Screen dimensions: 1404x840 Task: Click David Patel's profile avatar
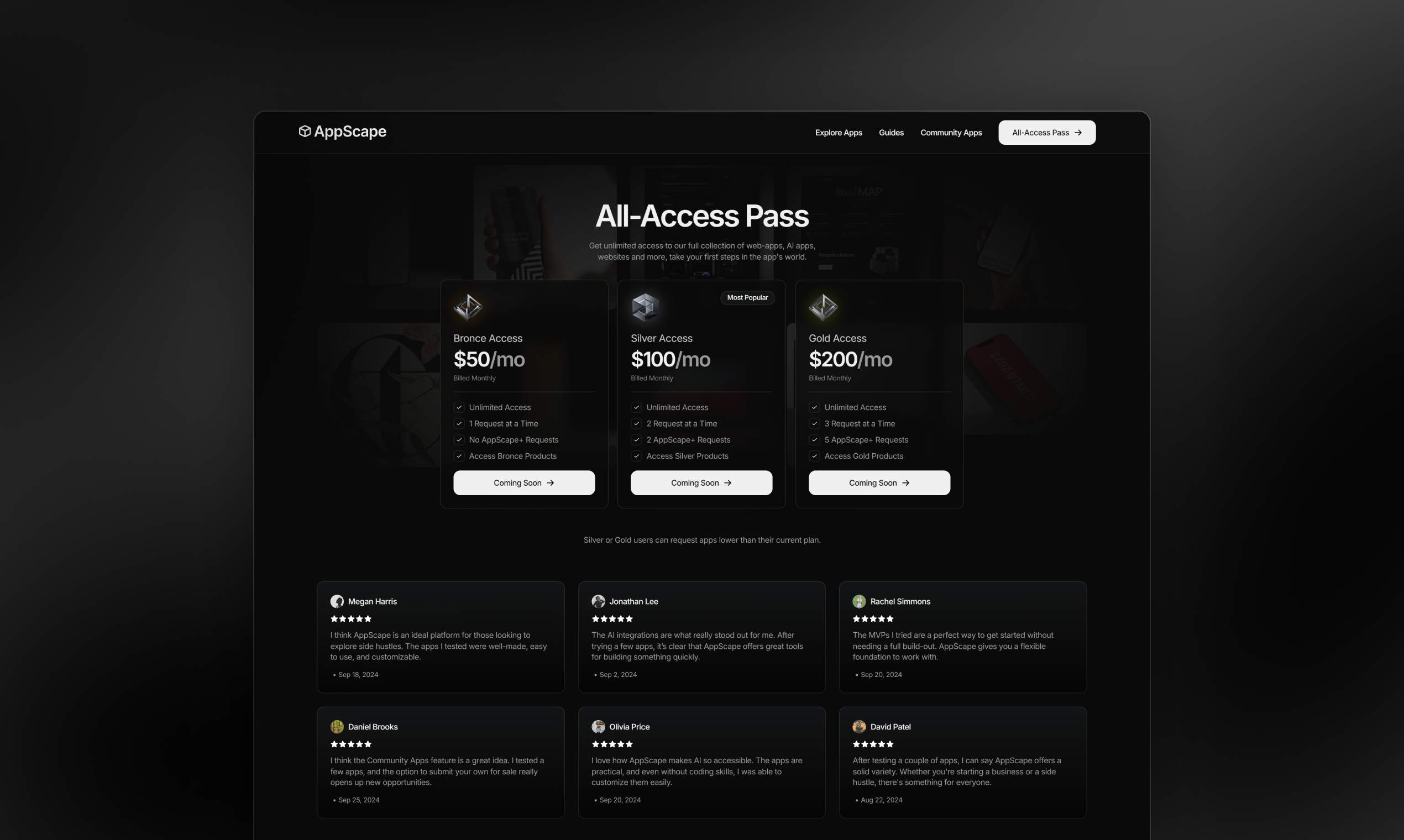click(859, 727)
